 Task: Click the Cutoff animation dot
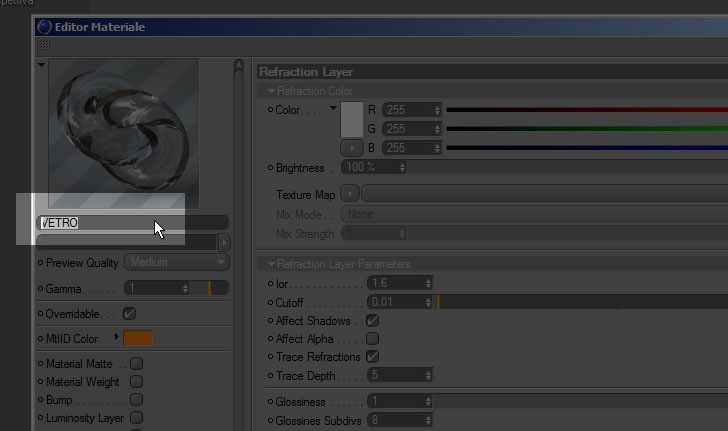pos(270,302)
